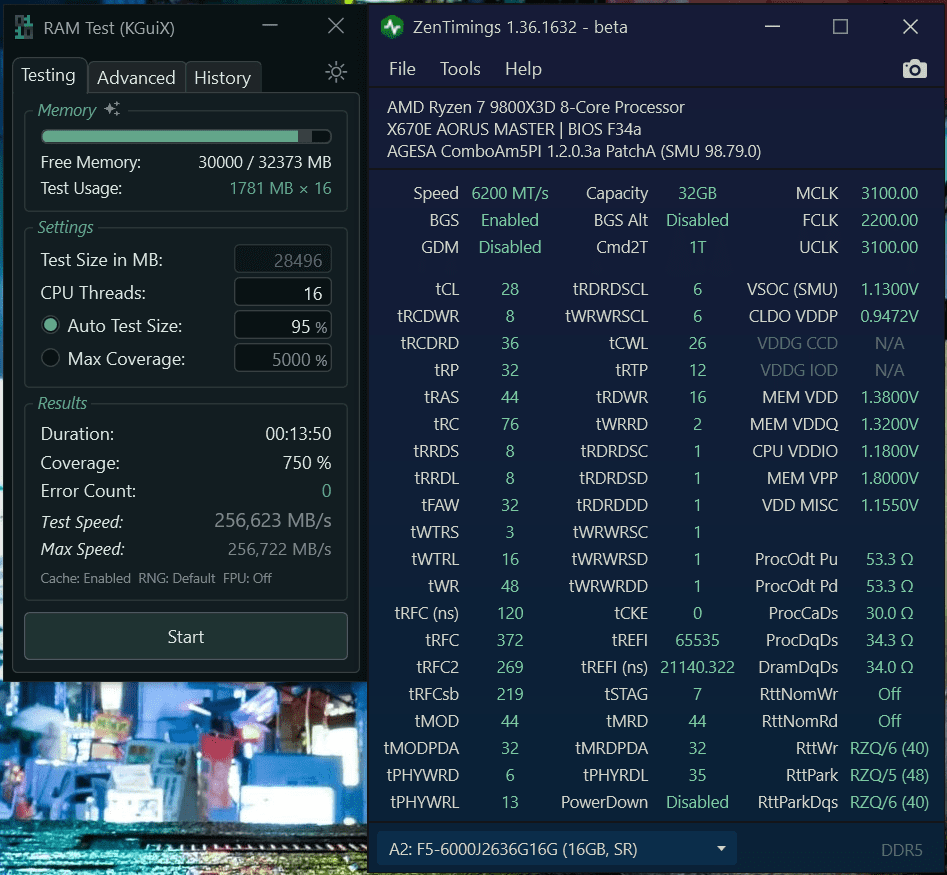Click the CPU VDDIO 1.1800V value

[x=889, y=451]
